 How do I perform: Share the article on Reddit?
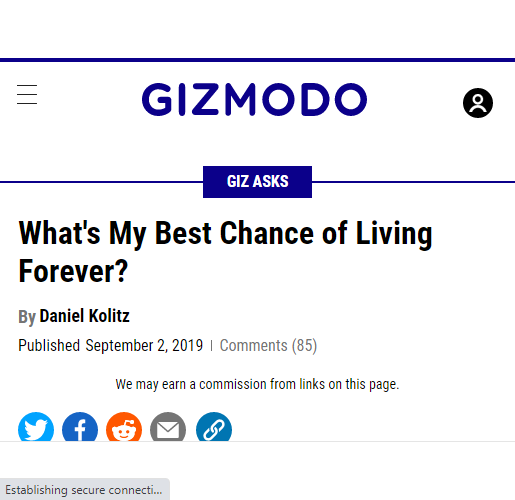click(124, 427)
